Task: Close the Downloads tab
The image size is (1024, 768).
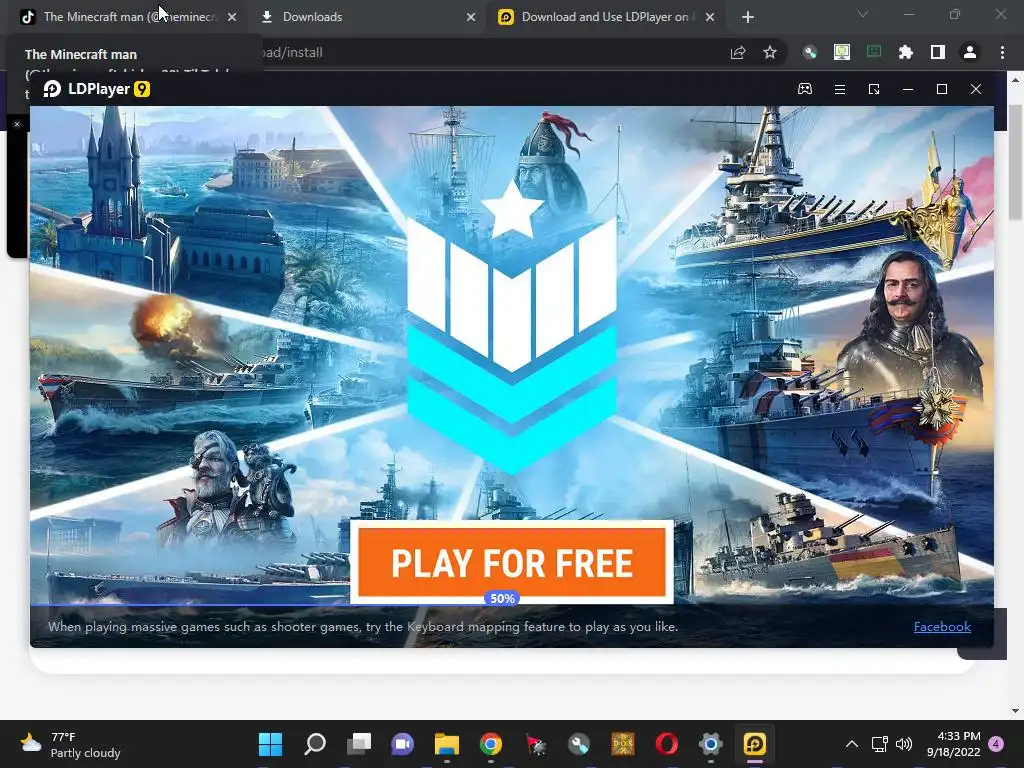Action: click(x=471, y=17)
